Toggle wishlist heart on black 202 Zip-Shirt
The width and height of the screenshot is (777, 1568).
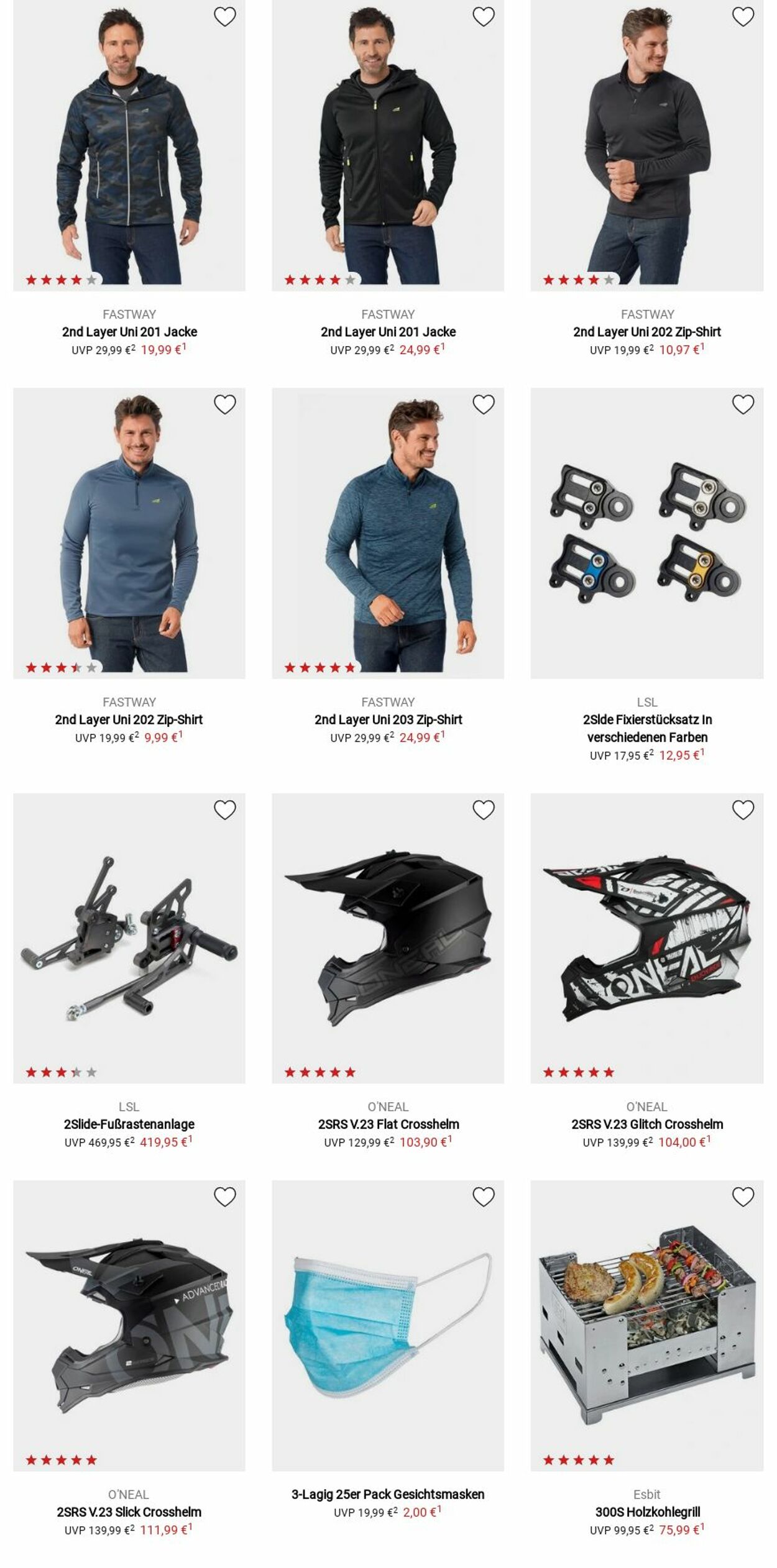pyautogui.click(x=743, y=17)
